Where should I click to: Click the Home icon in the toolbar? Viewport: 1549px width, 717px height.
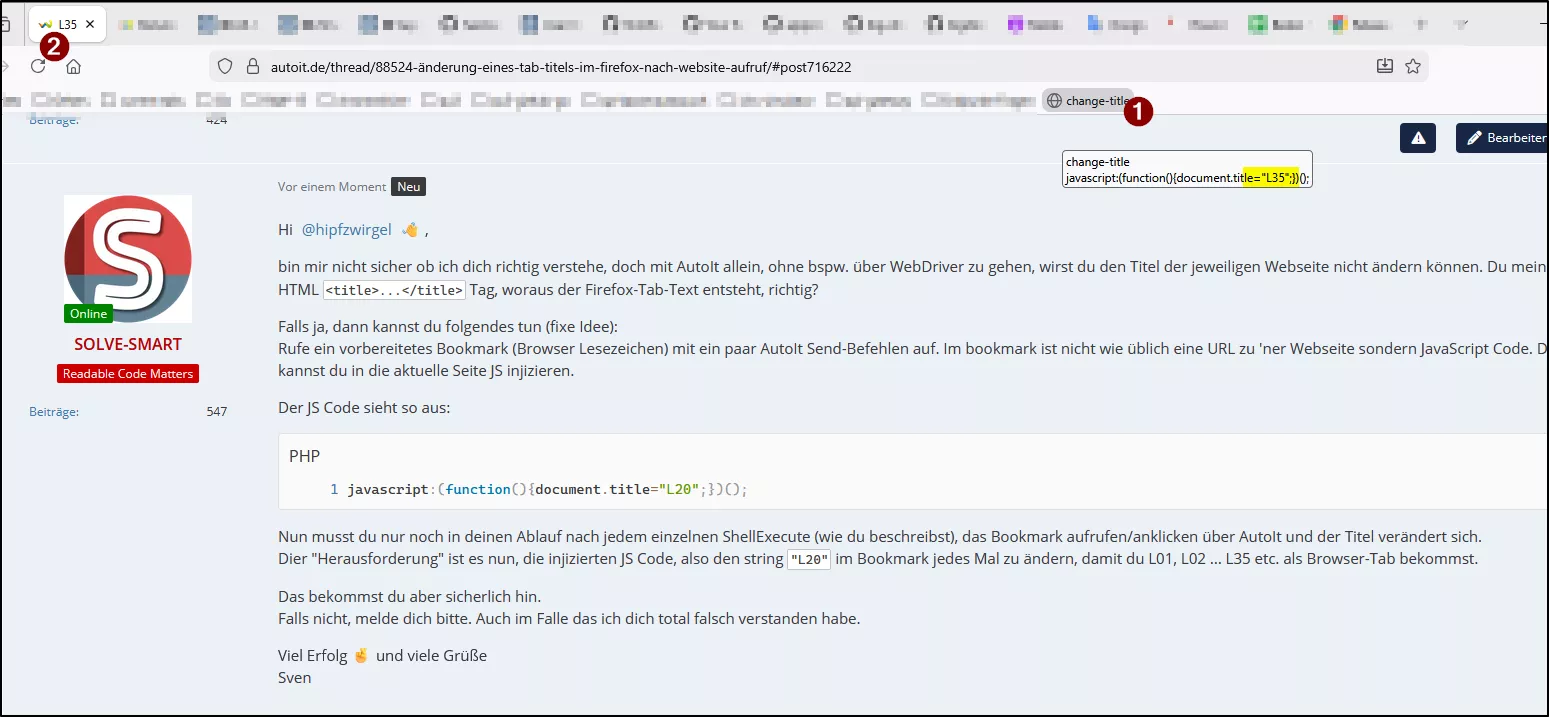click(x=73, y=67)
